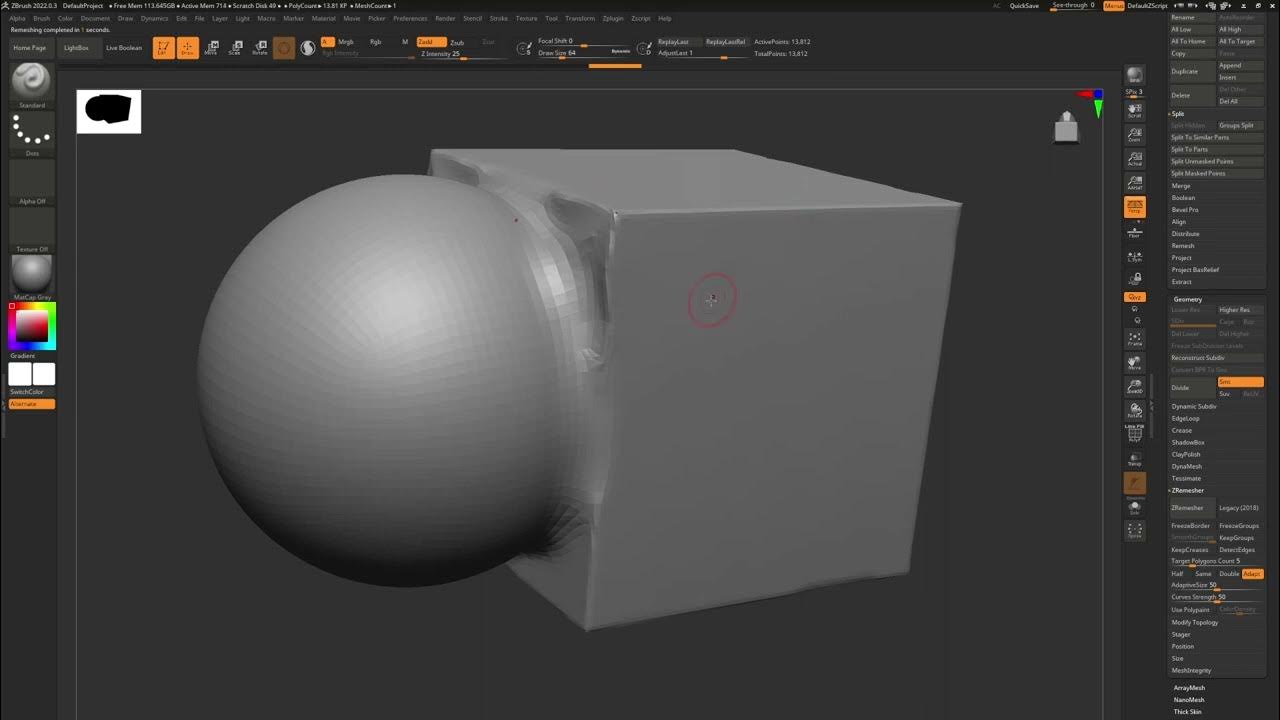Open the Tool menu
This screenshot has width=1280, height=720.
coord(551,18)
